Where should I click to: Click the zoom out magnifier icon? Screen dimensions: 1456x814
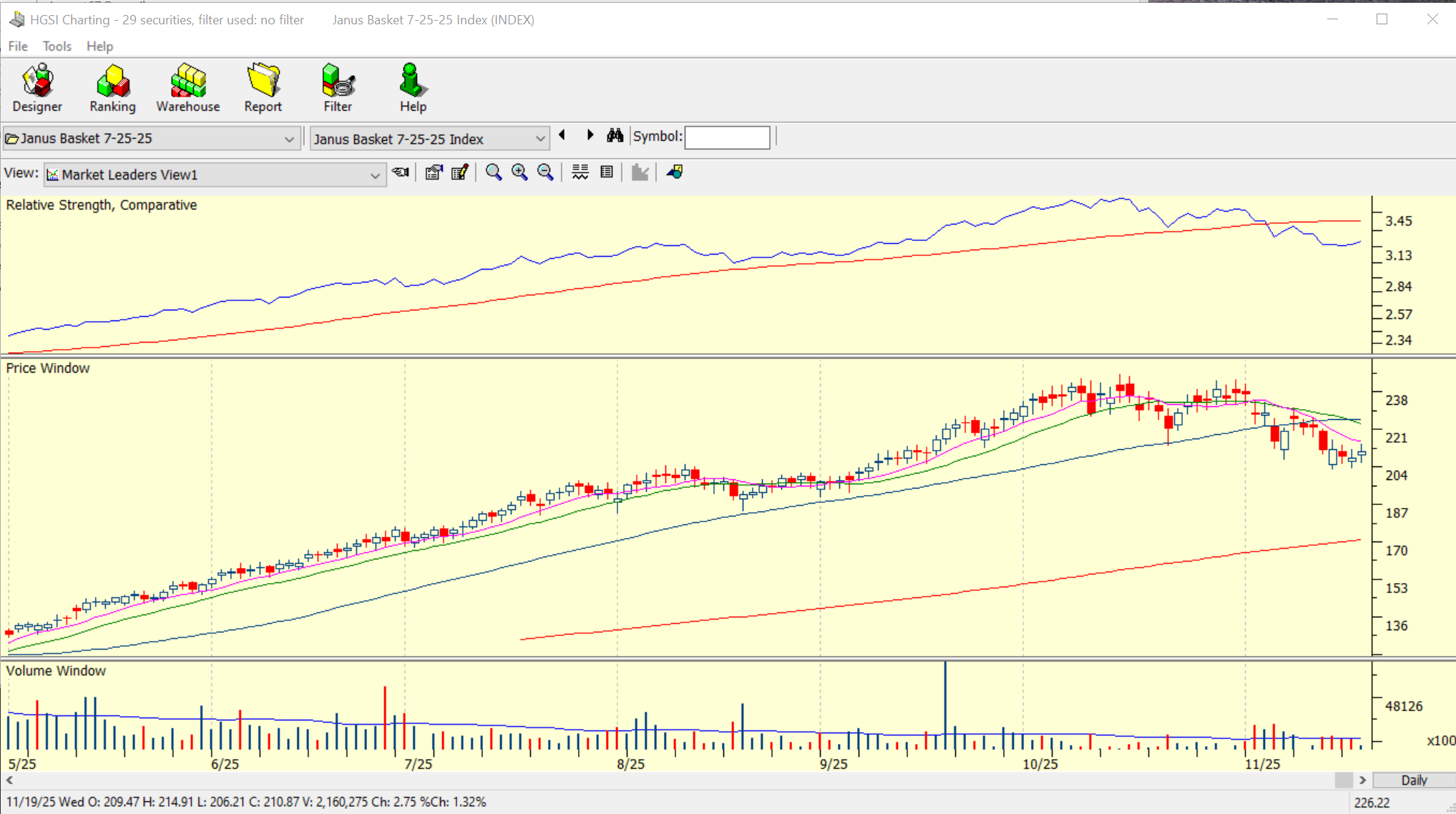click(545, 172)
